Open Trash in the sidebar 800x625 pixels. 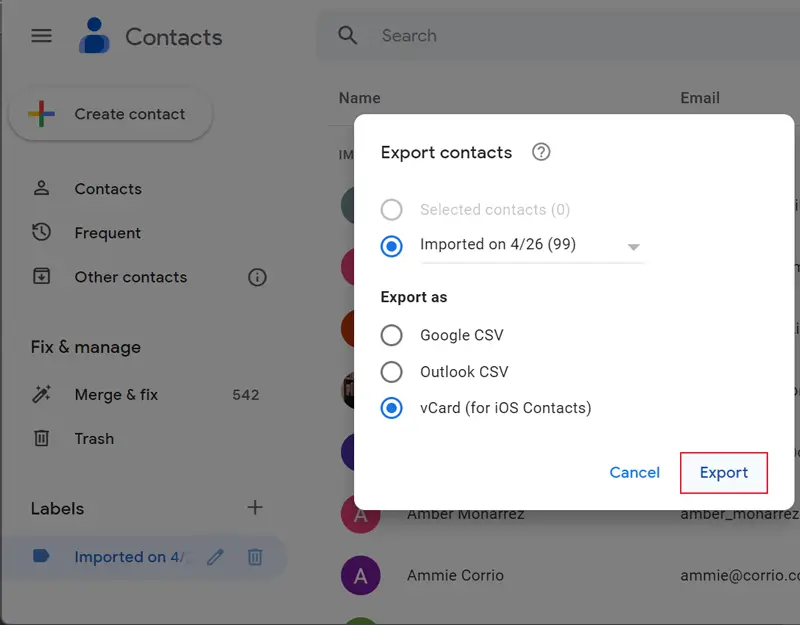pyautogui.click(x=94, y=438)
